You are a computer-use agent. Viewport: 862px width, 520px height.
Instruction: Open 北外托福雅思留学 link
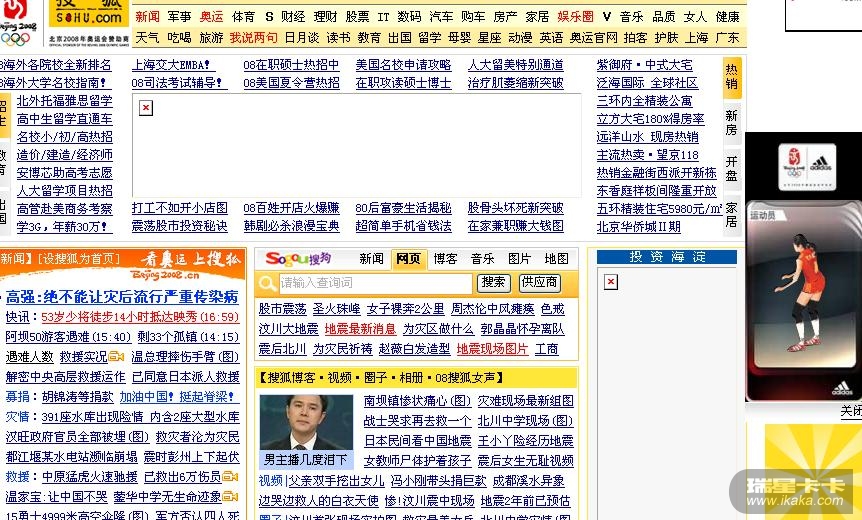point(64,101)
